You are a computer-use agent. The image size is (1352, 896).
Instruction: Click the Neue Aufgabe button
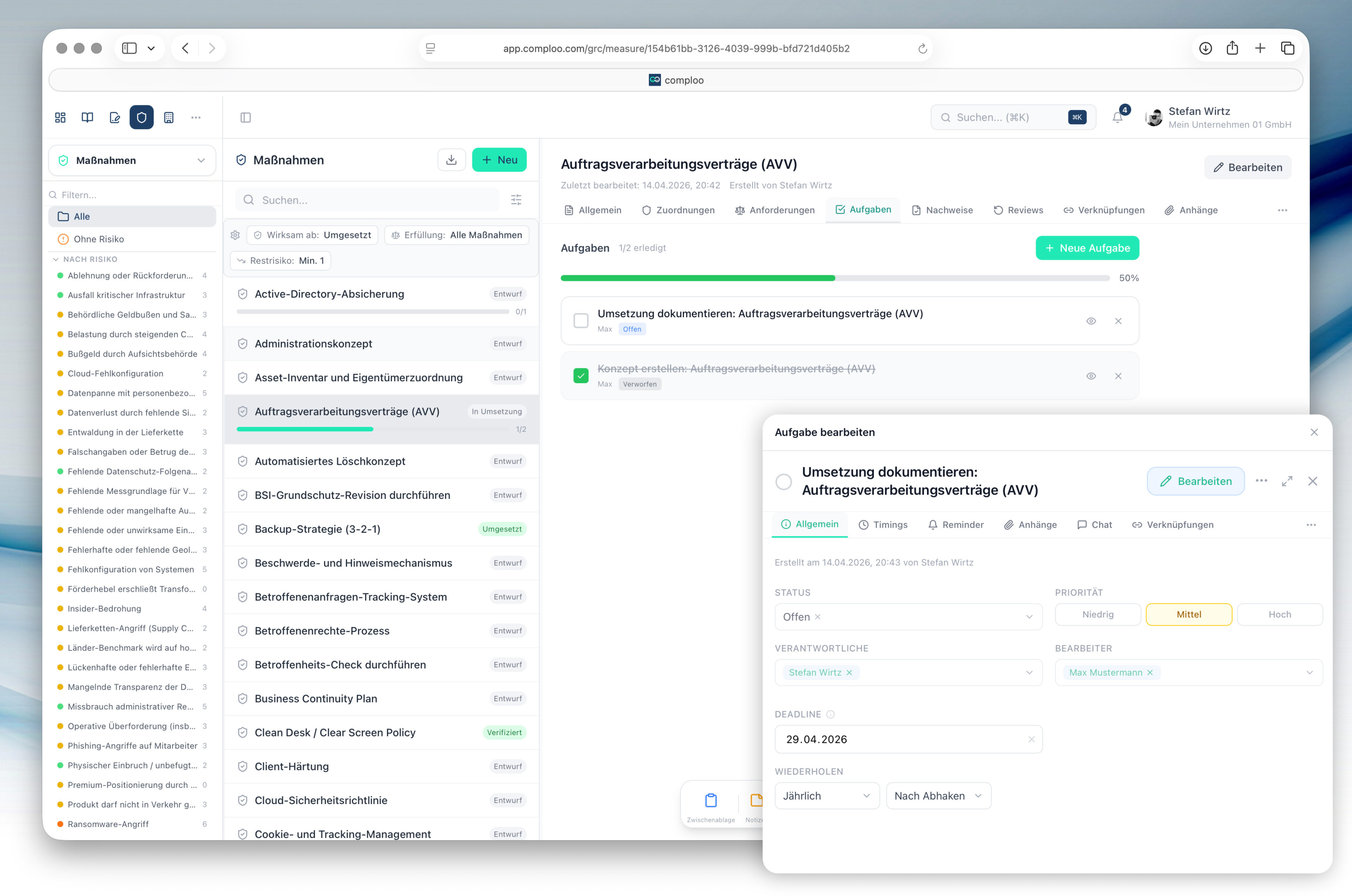(x=1087, y=248)
